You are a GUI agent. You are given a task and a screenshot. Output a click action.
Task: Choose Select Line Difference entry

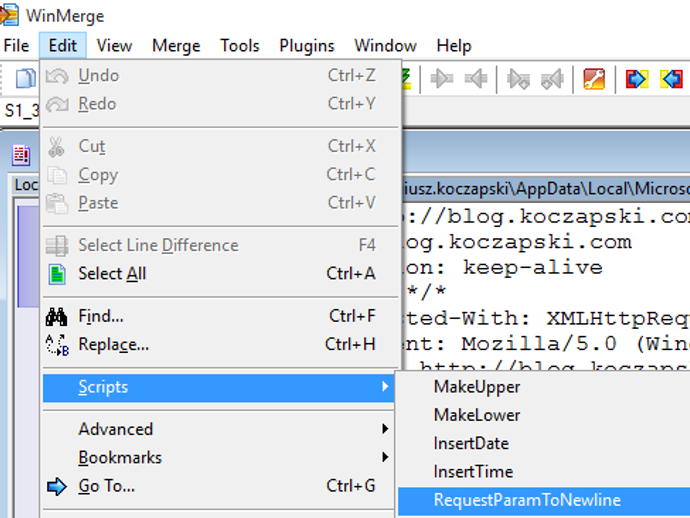pos(220,246)
